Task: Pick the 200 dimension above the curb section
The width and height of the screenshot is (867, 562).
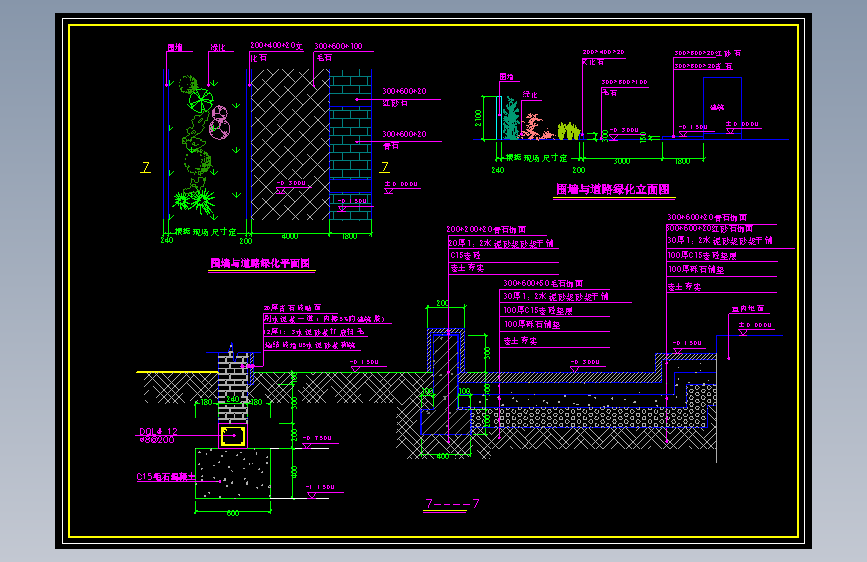Action: coord(442,303)
